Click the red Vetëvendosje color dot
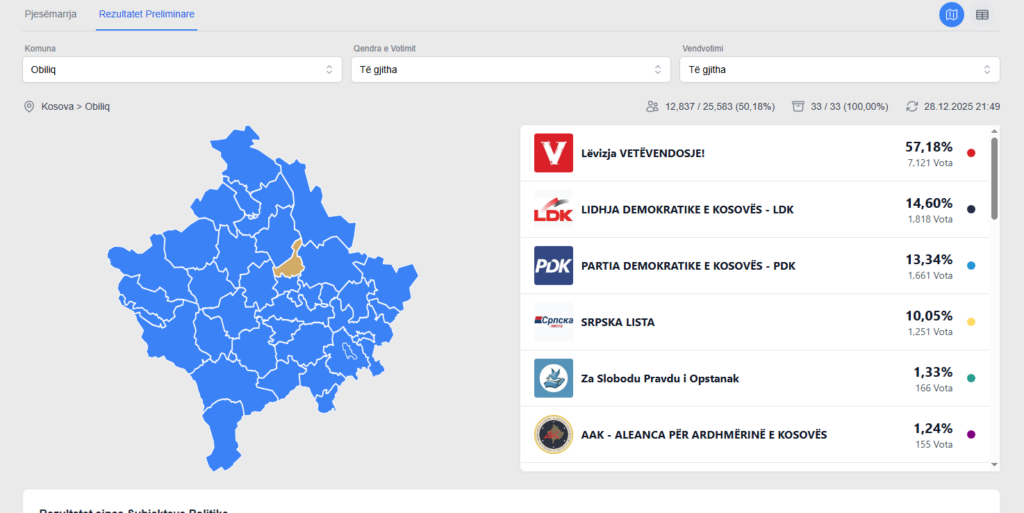Screen dimensions: 1024x513 coord(971,153)
